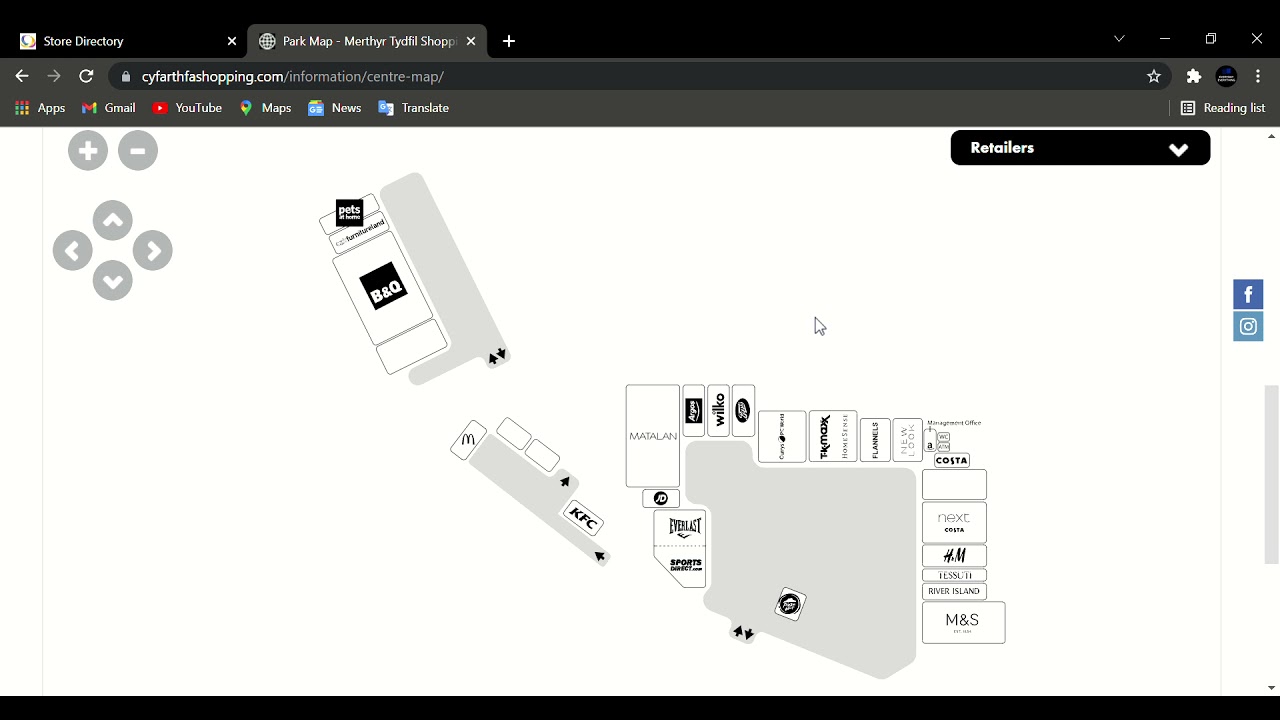The width and height of the screenshot is (1280, 720).
Task: Select the New Look store on map
Action: (907, 440)
